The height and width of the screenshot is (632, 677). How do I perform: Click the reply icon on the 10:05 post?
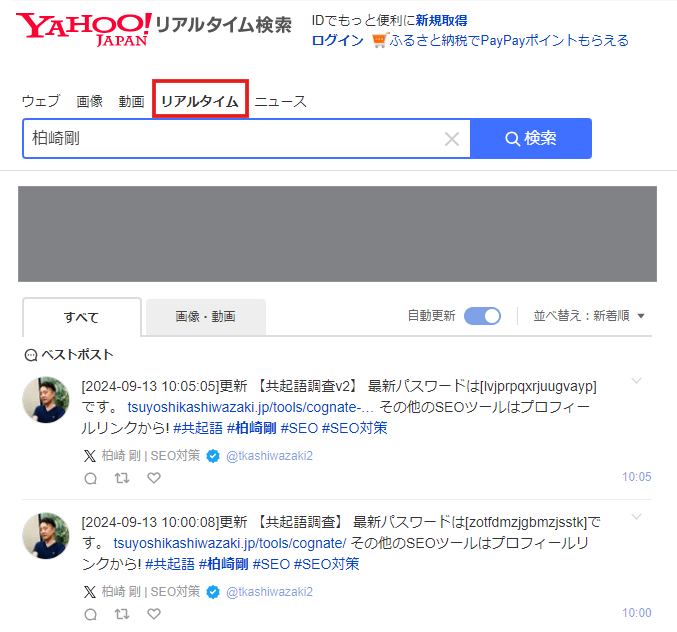click(91, 478)
